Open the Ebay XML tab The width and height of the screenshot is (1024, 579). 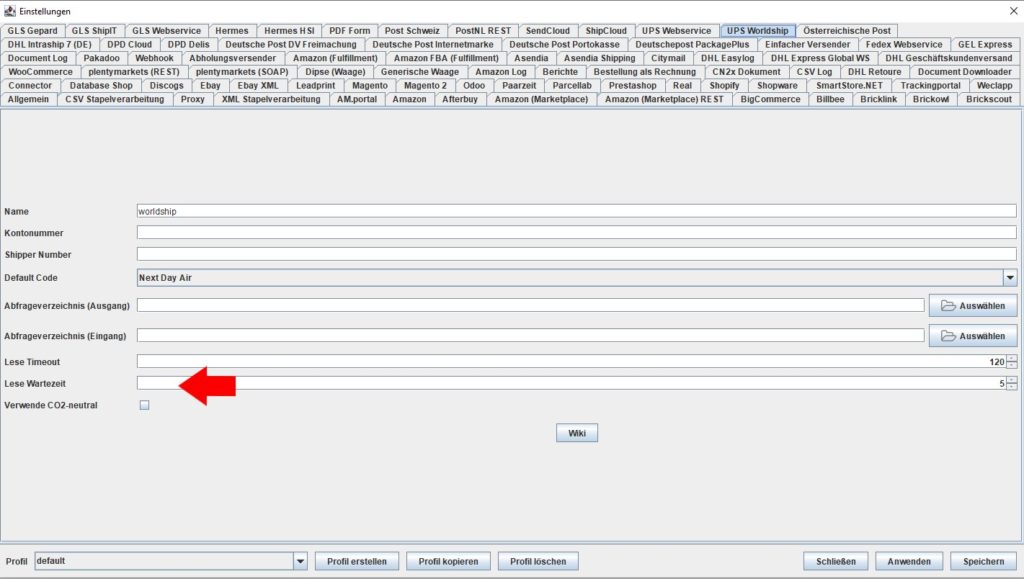point(258,86)
